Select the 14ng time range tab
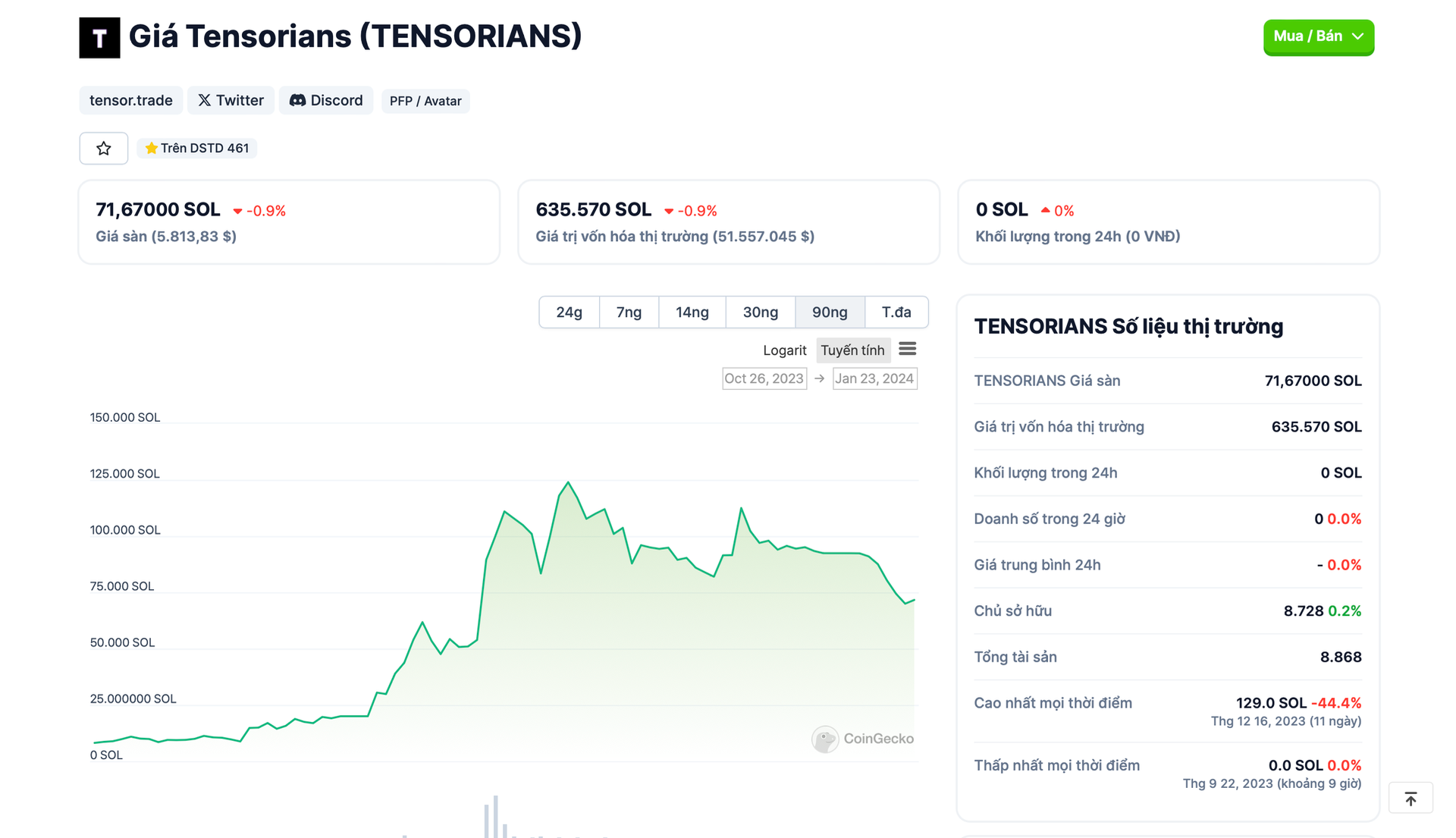 [692, 312]
